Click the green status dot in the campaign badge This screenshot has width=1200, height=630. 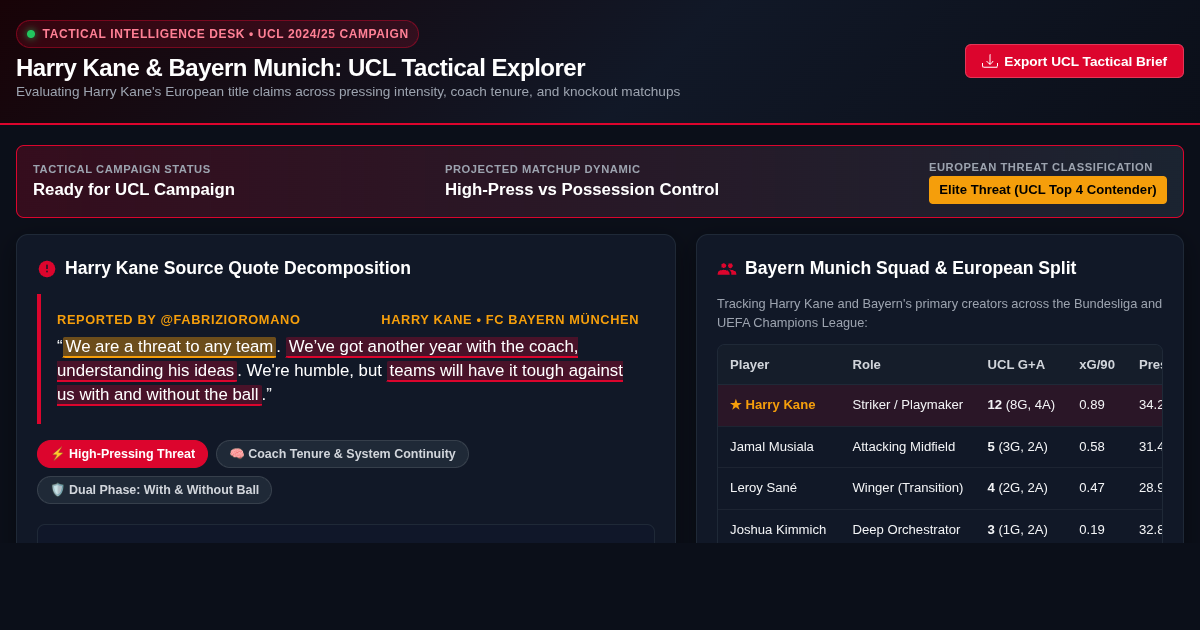coord(31,34)
